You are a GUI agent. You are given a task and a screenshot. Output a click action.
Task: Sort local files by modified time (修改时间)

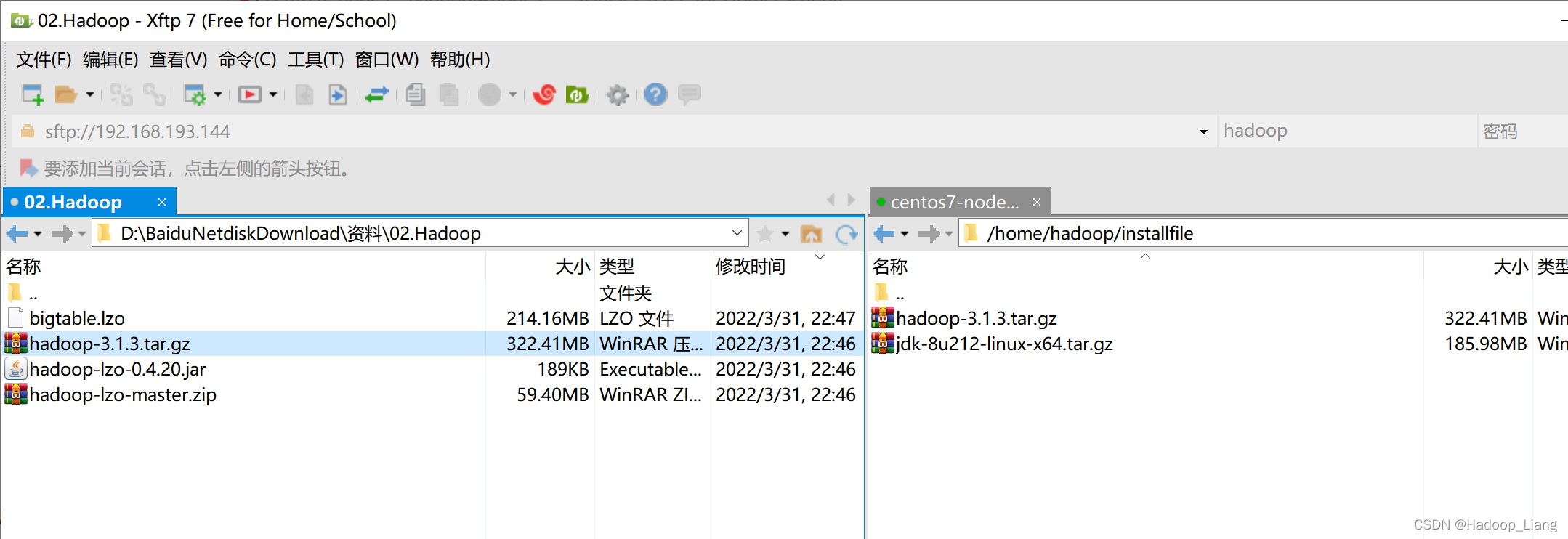[787, 267]
